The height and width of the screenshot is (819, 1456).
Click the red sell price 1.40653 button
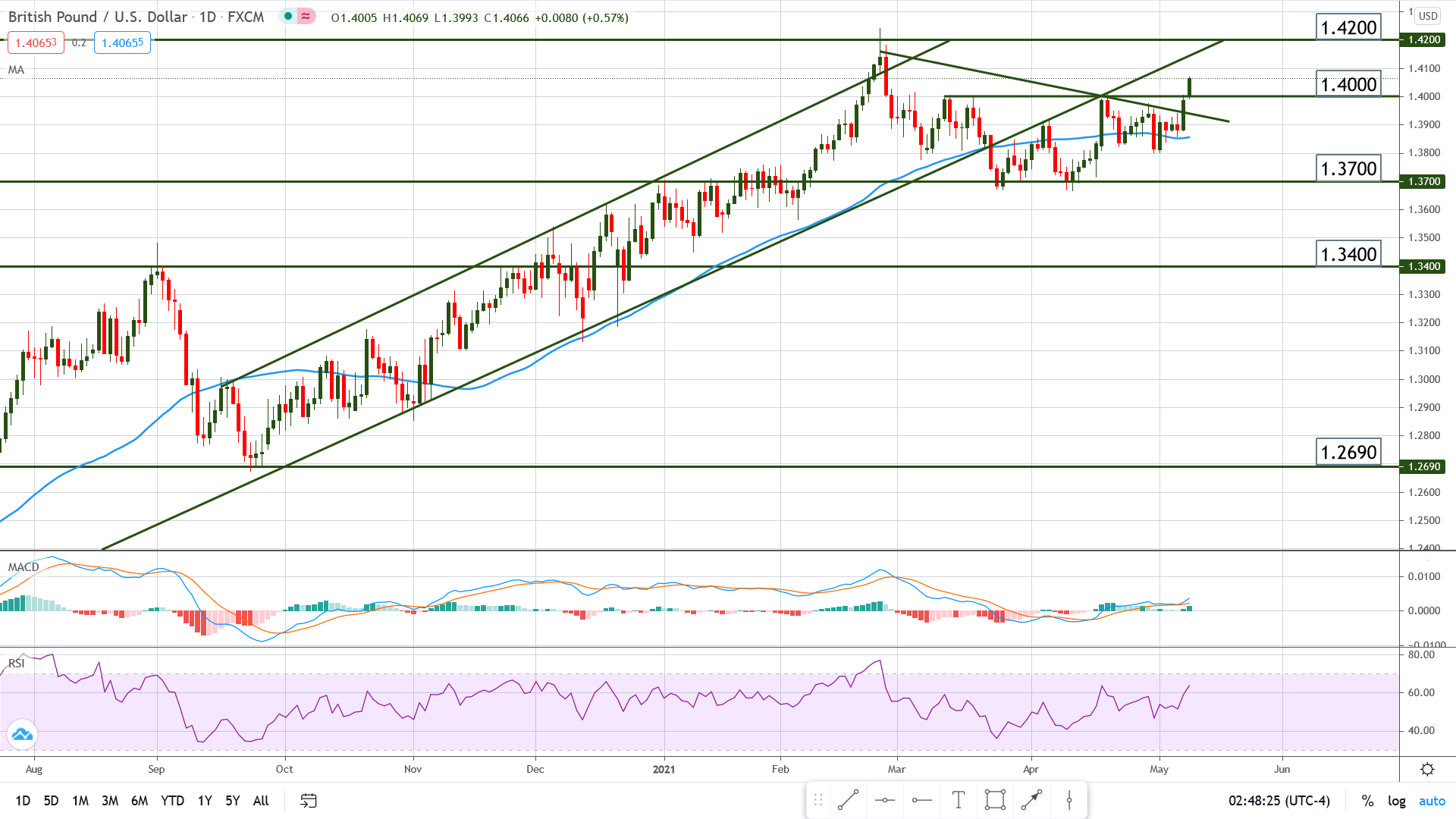tap(36, 42)
